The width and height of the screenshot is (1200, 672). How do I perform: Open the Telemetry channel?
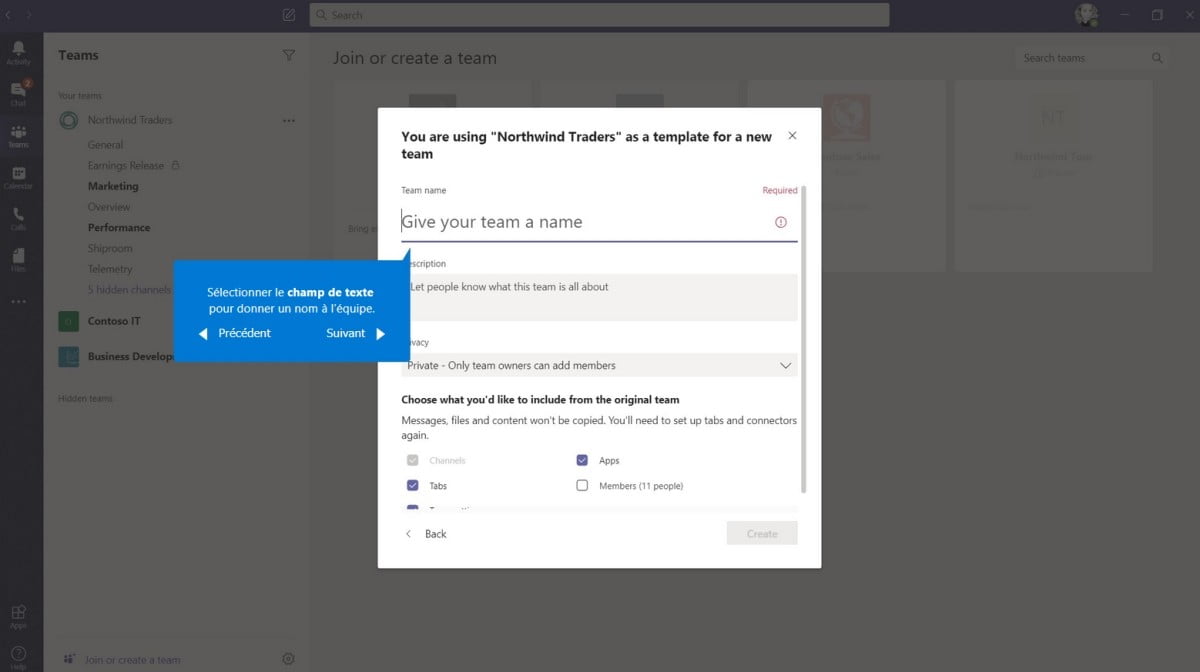tap(110, 269)
